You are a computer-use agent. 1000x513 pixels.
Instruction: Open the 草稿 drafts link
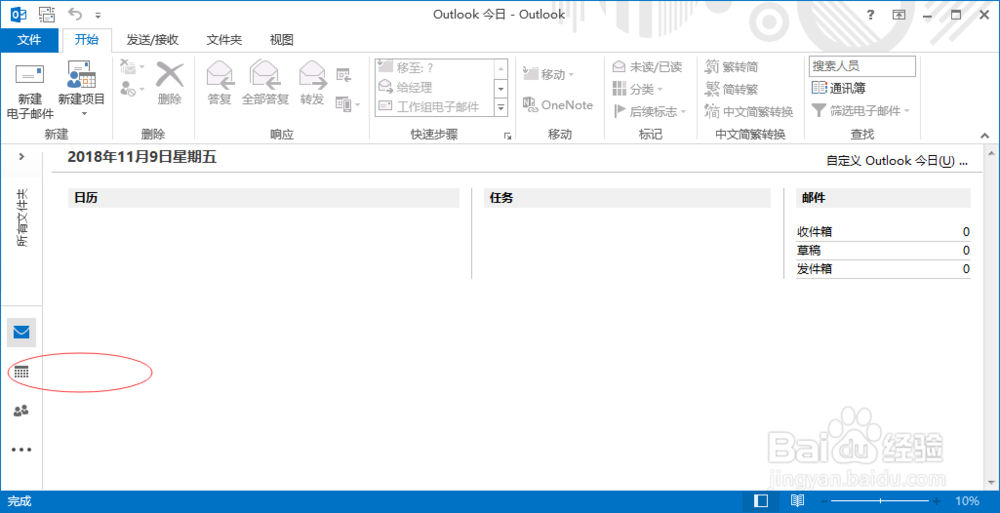coord(809,250)
